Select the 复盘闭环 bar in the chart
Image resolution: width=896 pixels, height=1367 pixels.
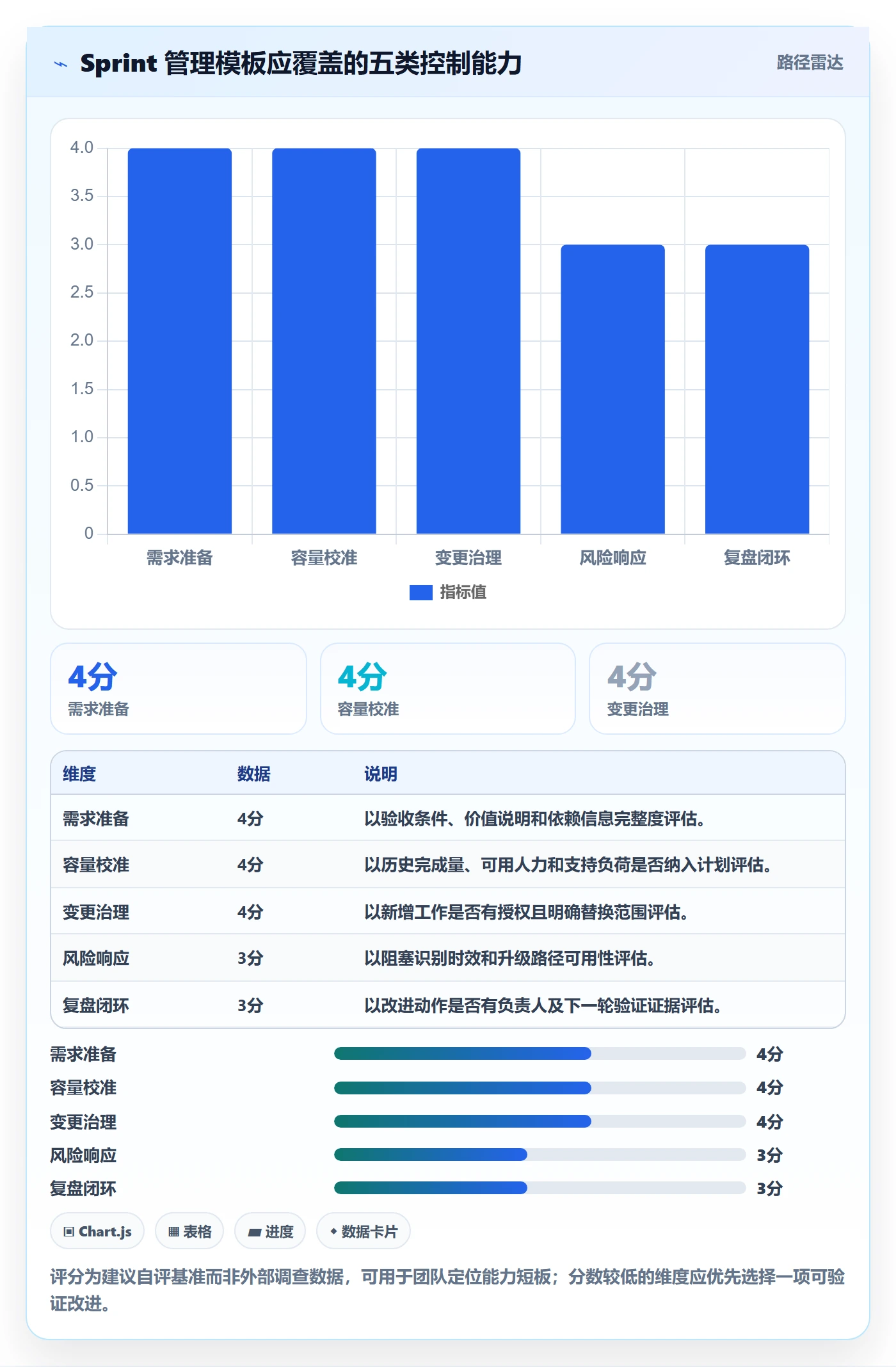click(757, 389)
